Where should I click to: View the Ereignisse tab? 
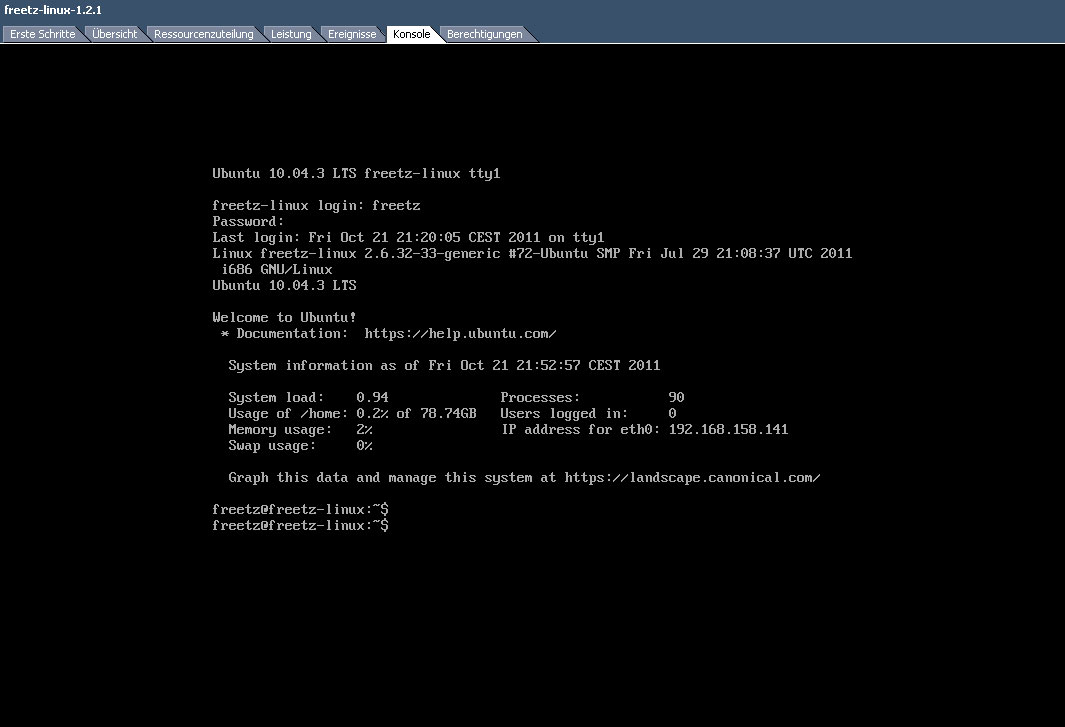click(x=352, y=34)
